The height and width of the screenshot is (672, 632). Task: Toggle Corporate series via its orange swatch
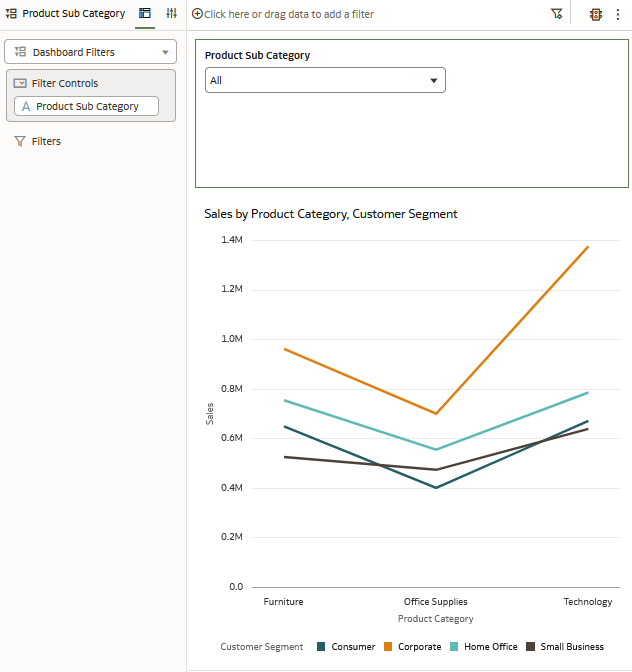tap(388, 646)
